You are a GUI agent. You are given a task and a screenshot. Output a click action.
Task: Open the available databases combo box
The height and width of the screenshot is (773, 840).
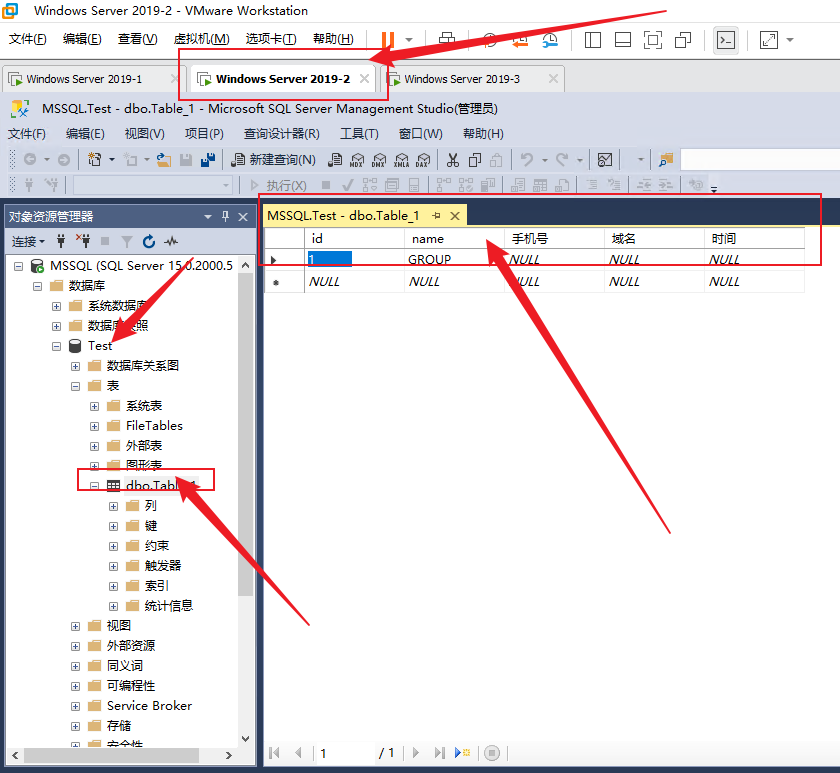tap(153, 185)
